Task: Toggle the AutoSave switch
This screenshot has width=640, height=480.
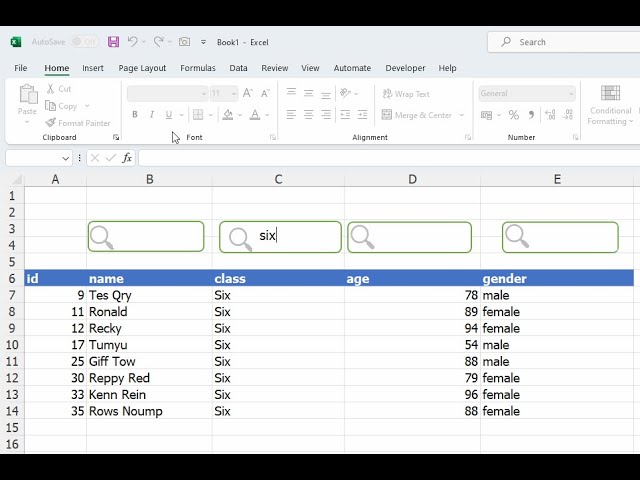Action: (83, 42)
